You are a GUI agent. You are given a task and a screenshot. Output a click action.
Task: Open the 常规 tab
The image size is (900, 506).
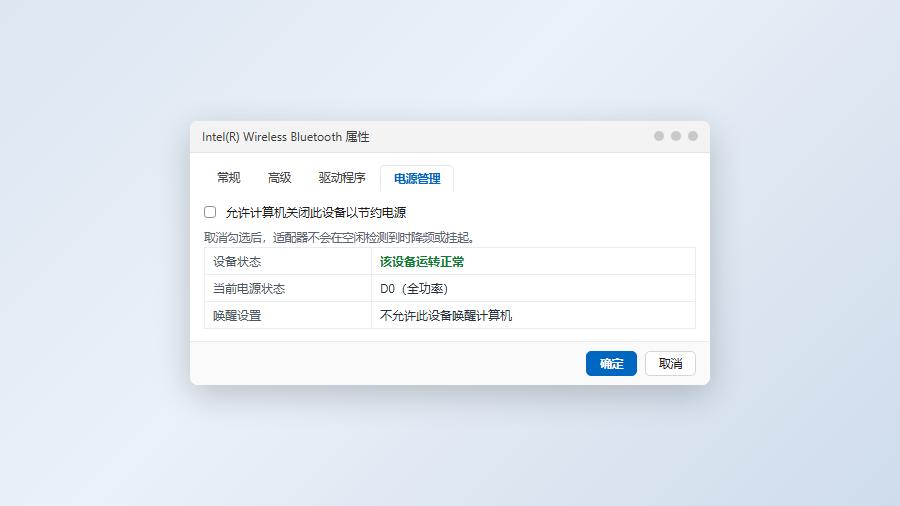tap(228, 178)
